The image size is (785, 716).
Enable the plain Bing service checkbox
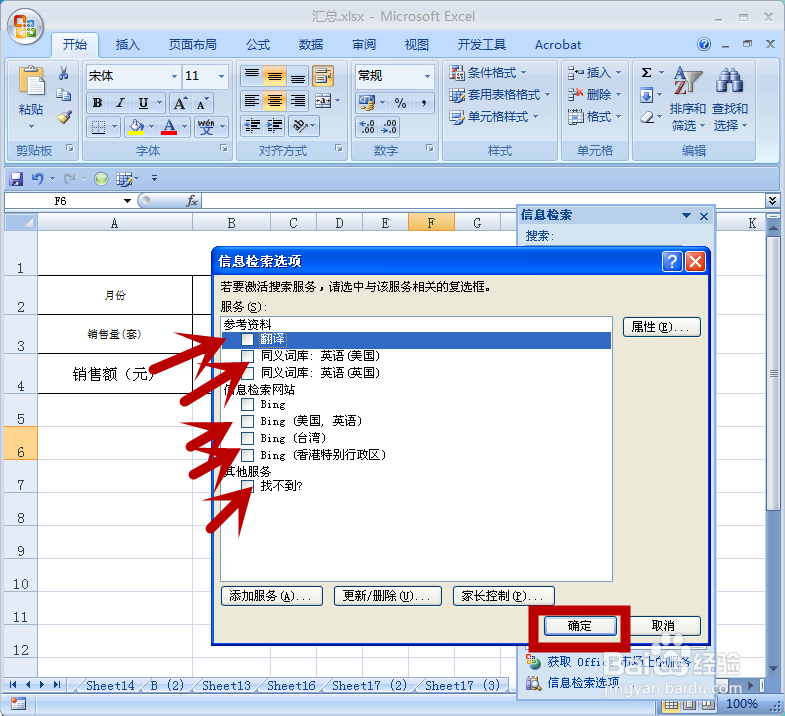point(247,404)
